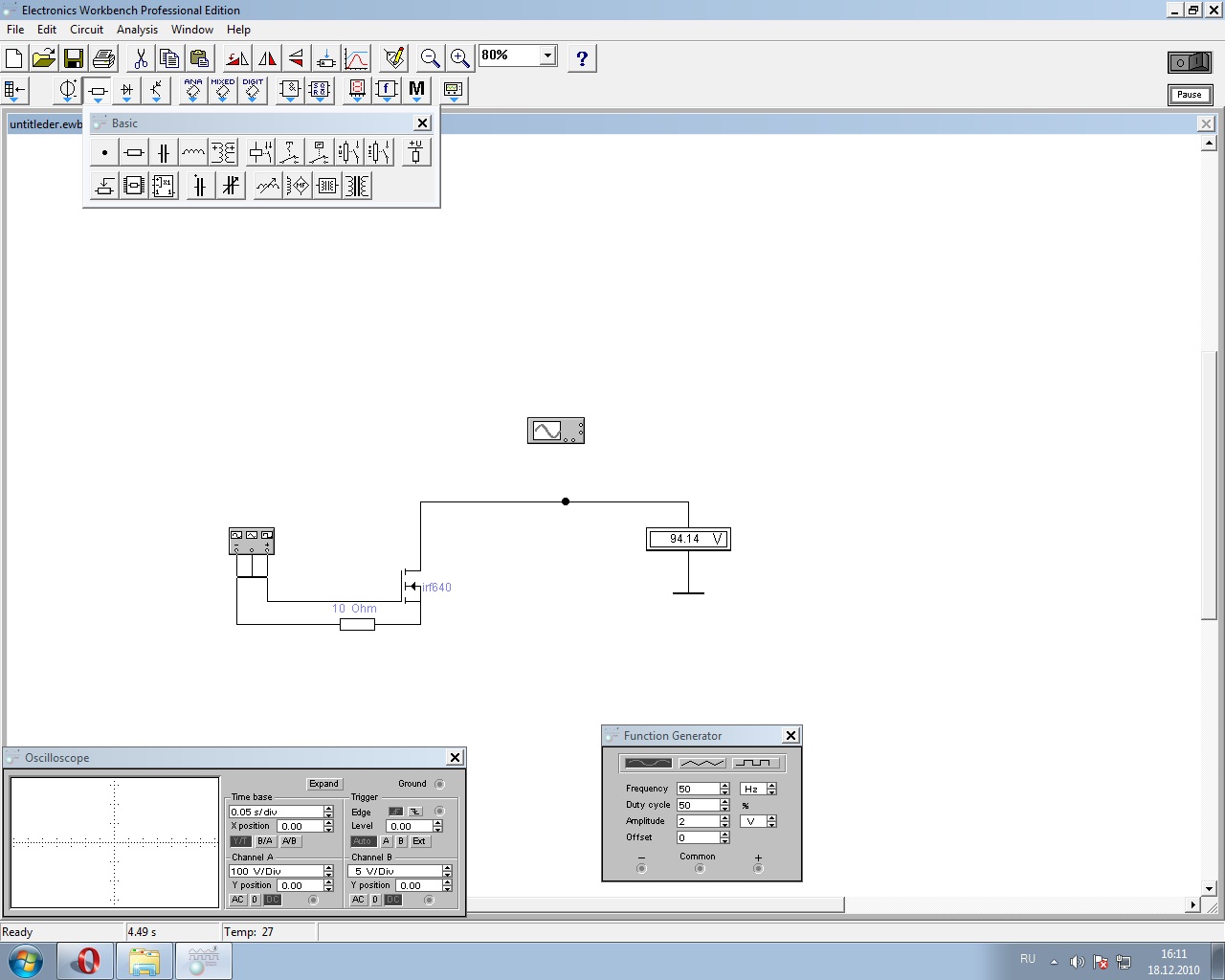Open the Mixed ICs parts bin
Viewport: 1225px width, 980px height.
[x=223, y=91]
